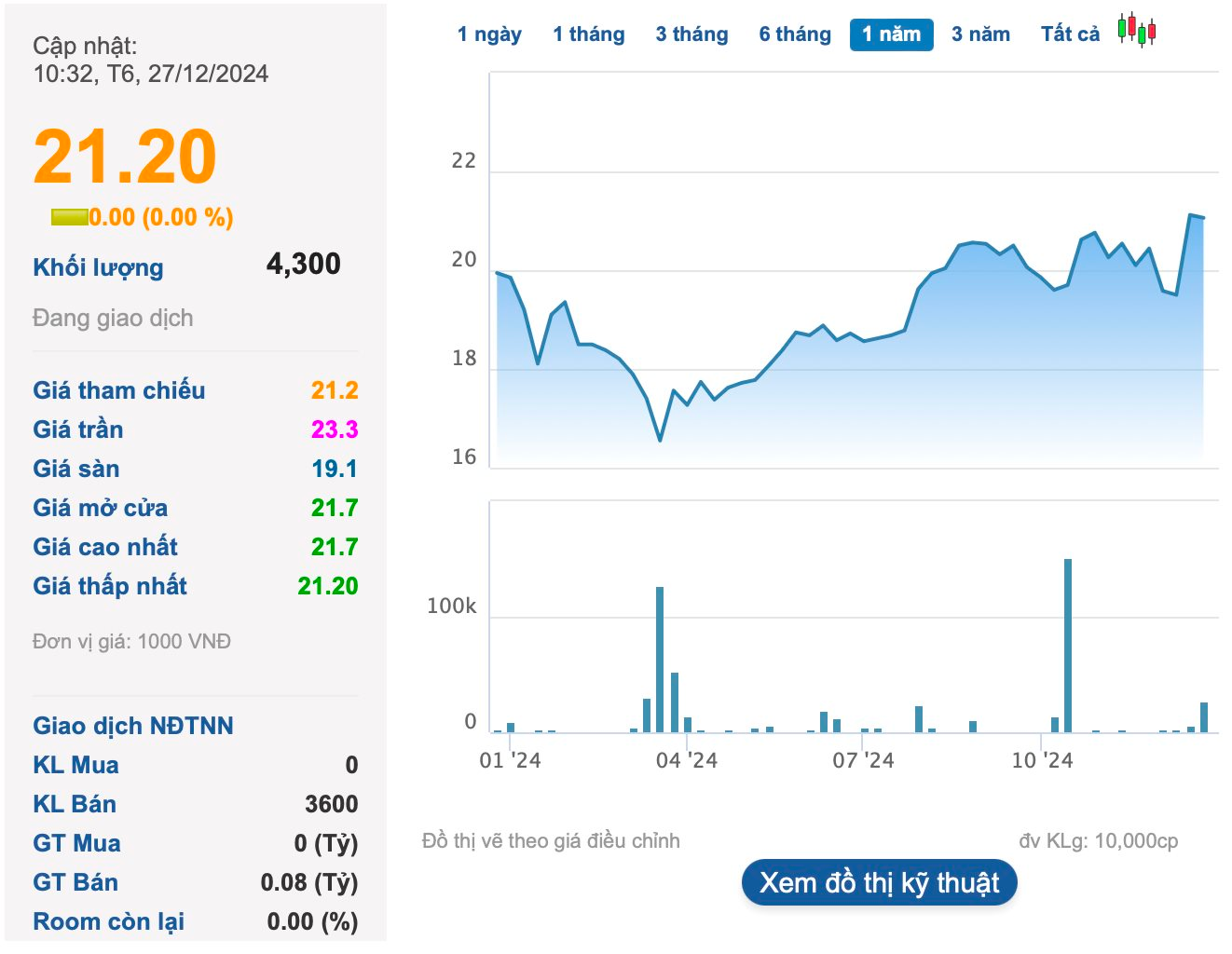The width and height of the screenshot is (1232, 954).
Task: Click the ceiling price value 23.3
Action: 335,429
